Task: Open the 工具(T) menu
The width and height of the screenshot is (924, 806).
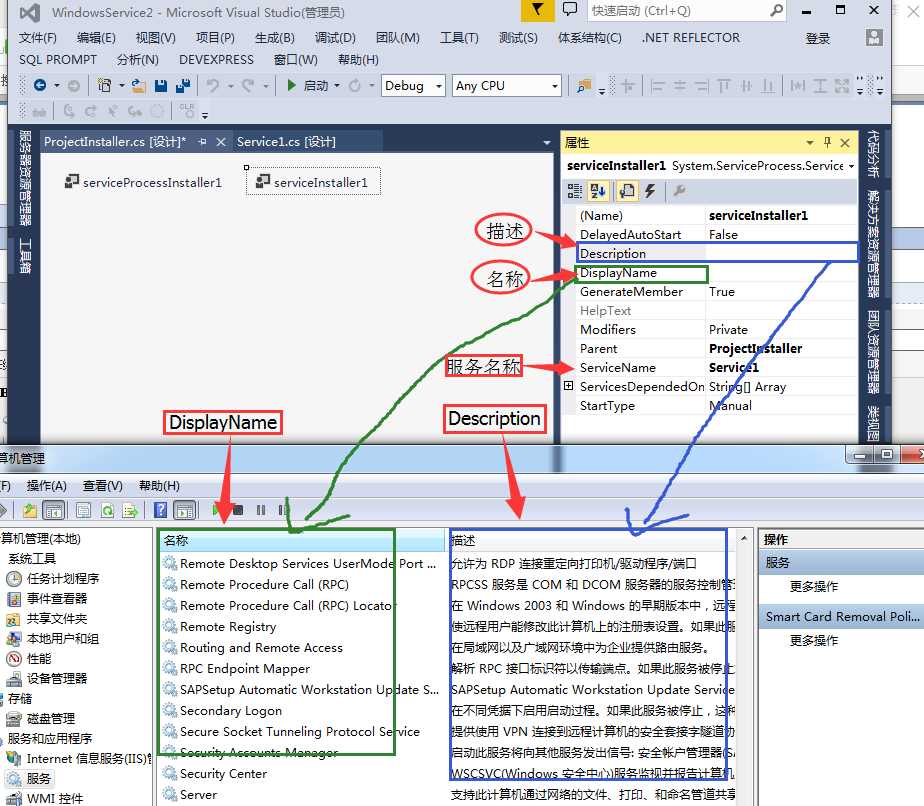Action: (459, 38)
